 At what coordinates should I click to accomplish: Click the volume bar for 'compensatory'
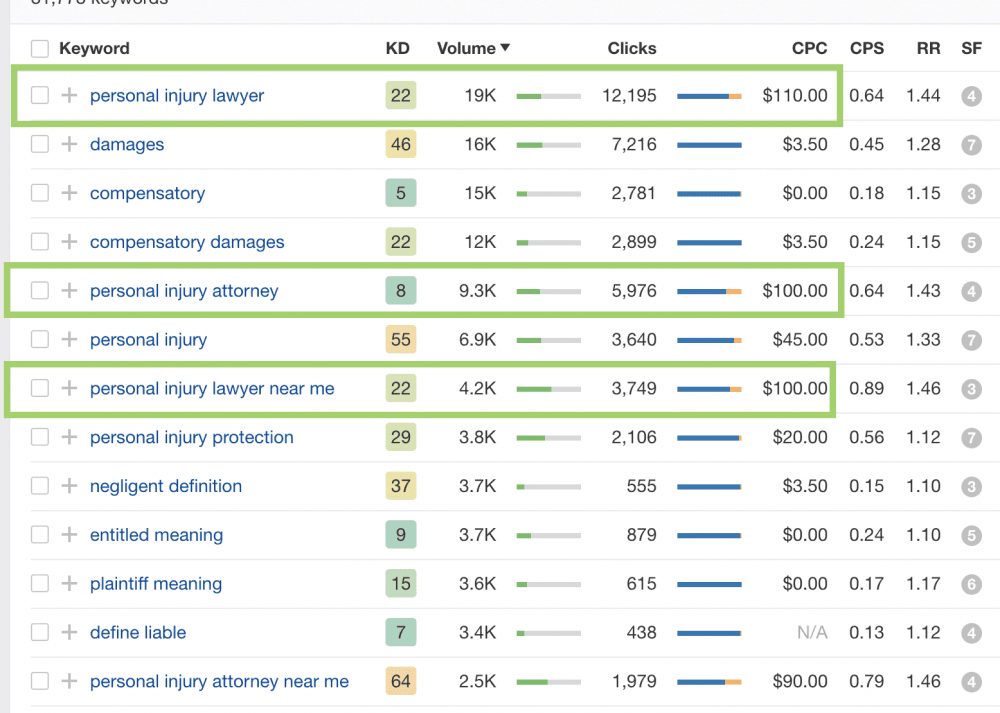[548, 193]
